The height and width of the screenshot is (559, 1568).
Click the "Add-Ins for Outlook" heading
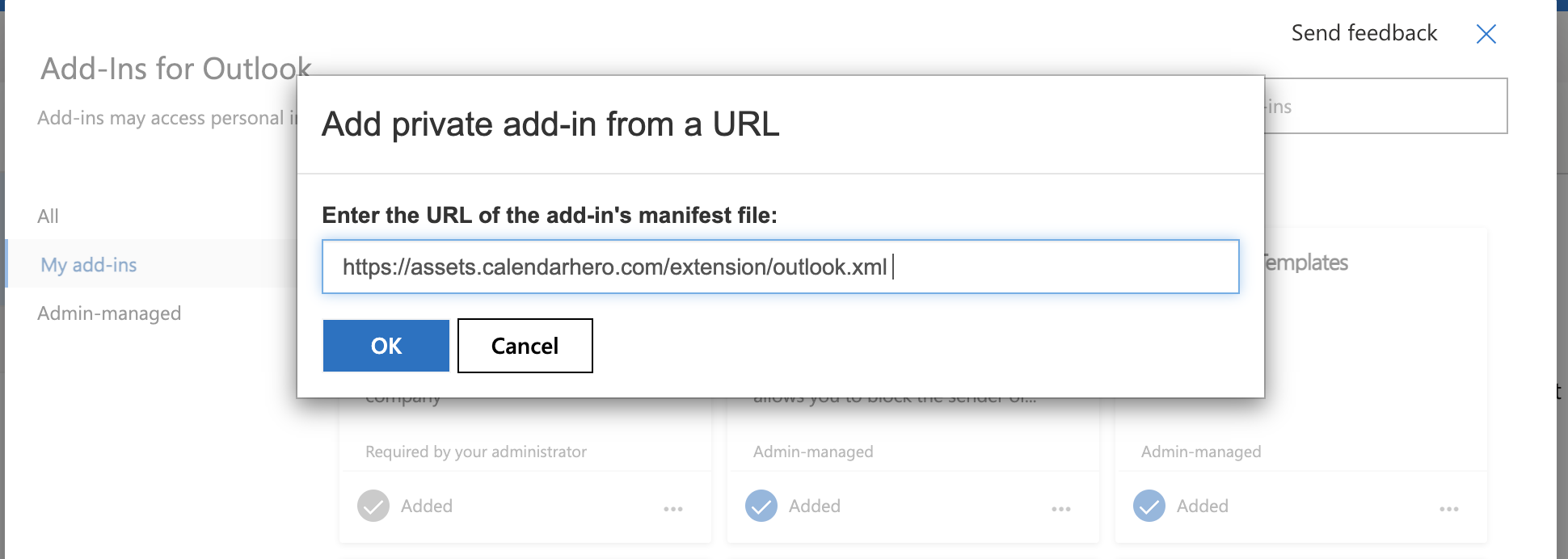(175, 69)
